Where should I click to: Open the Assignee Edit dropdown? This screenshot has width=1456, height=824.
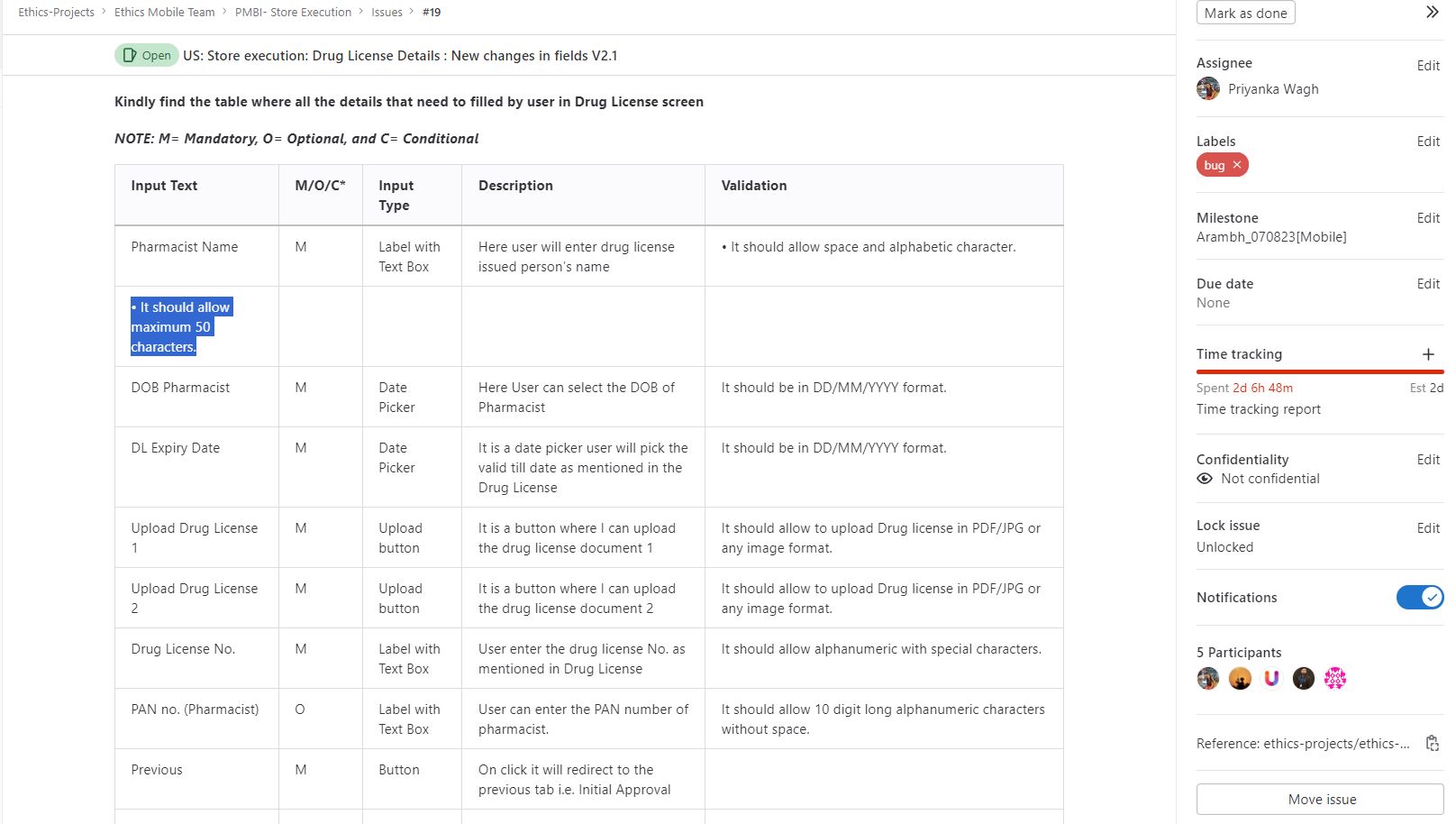[x=1427, y=66]
